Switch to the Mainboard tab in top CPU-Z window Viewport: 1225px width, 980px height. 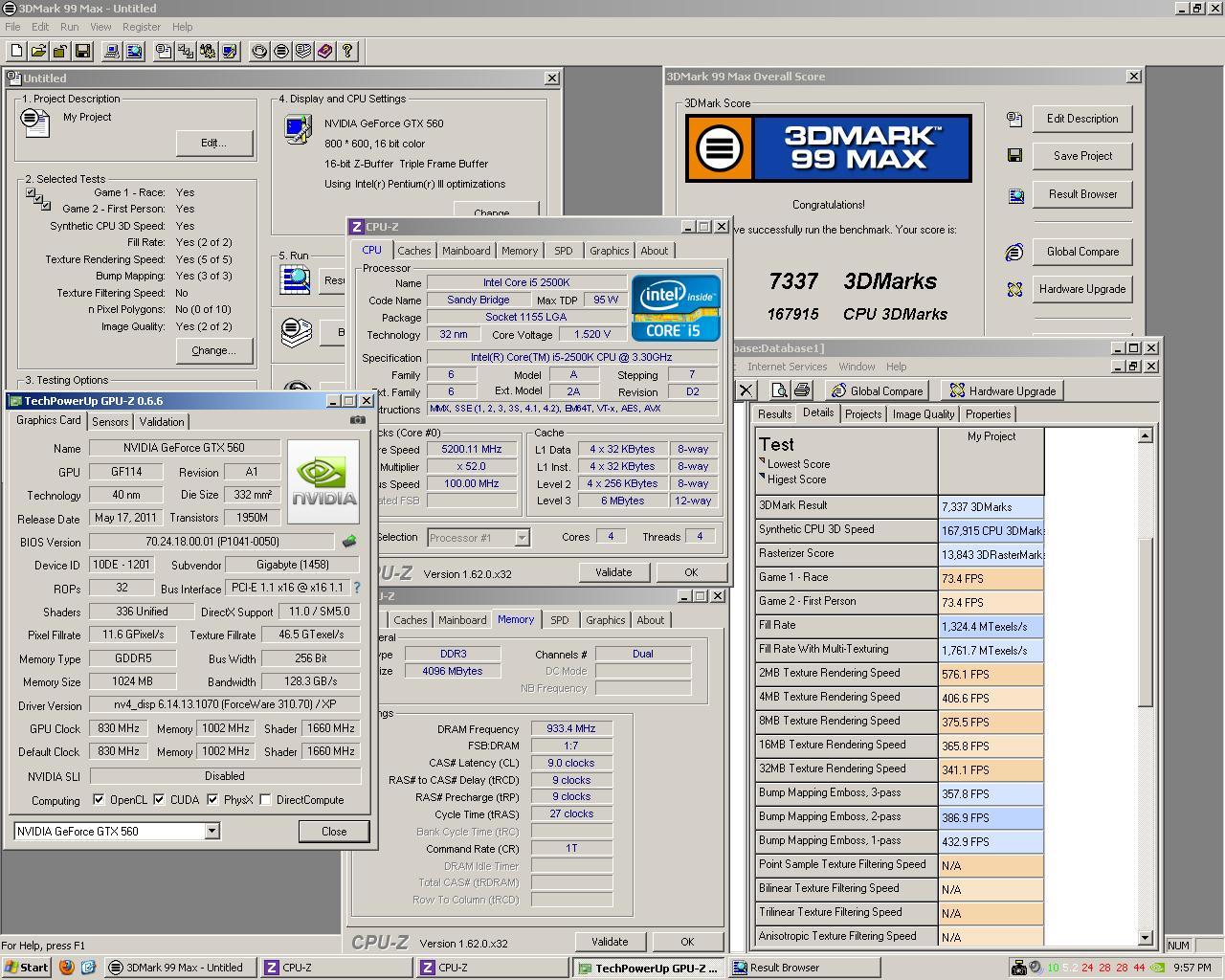coord(466,251)
